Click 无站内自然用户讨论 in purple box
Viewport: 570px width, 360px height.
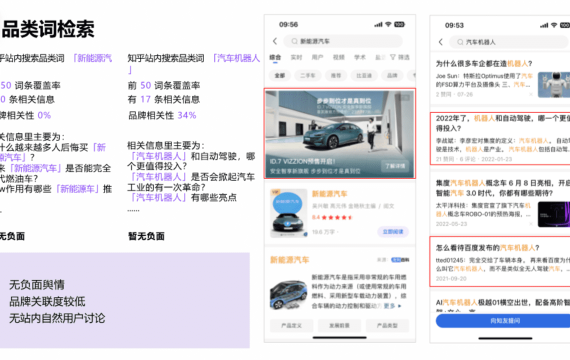click(x=57, y=318)
